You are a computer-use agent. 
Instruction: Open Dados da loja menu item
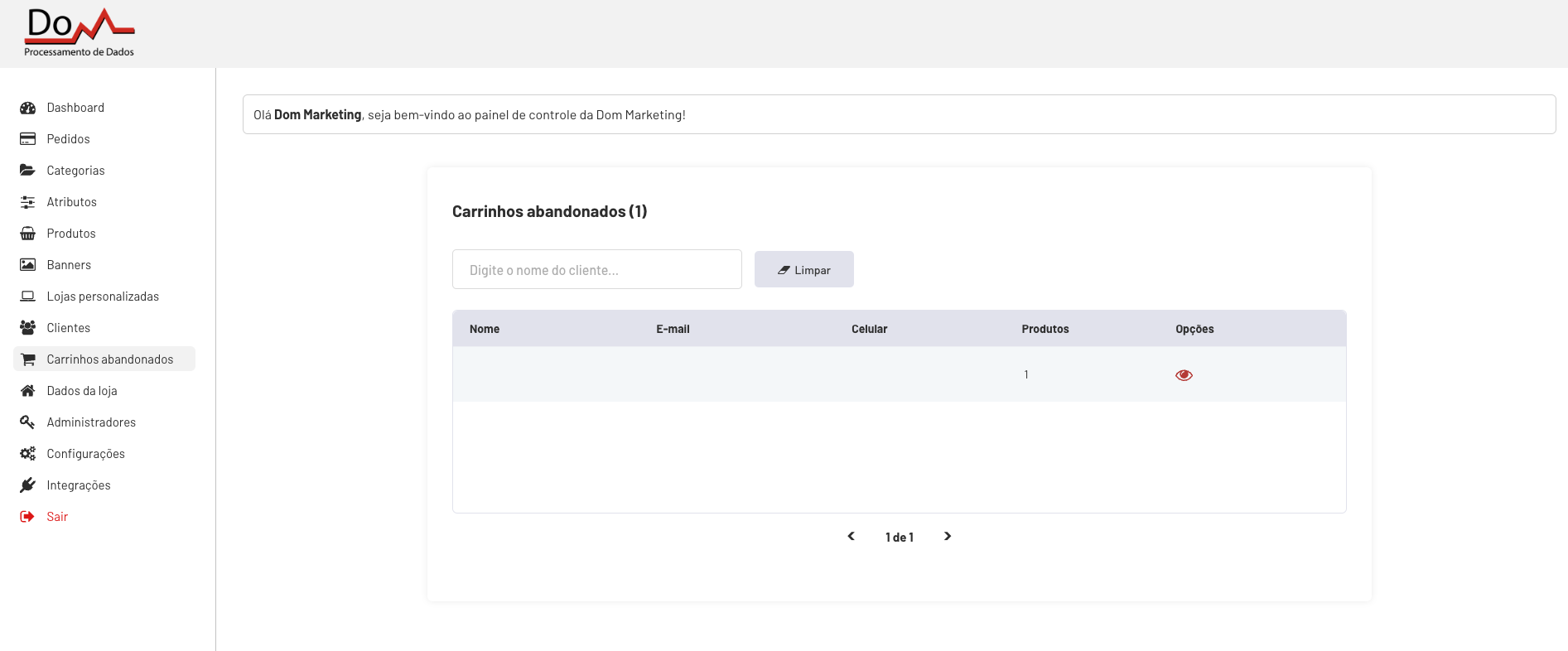(82, 391)
